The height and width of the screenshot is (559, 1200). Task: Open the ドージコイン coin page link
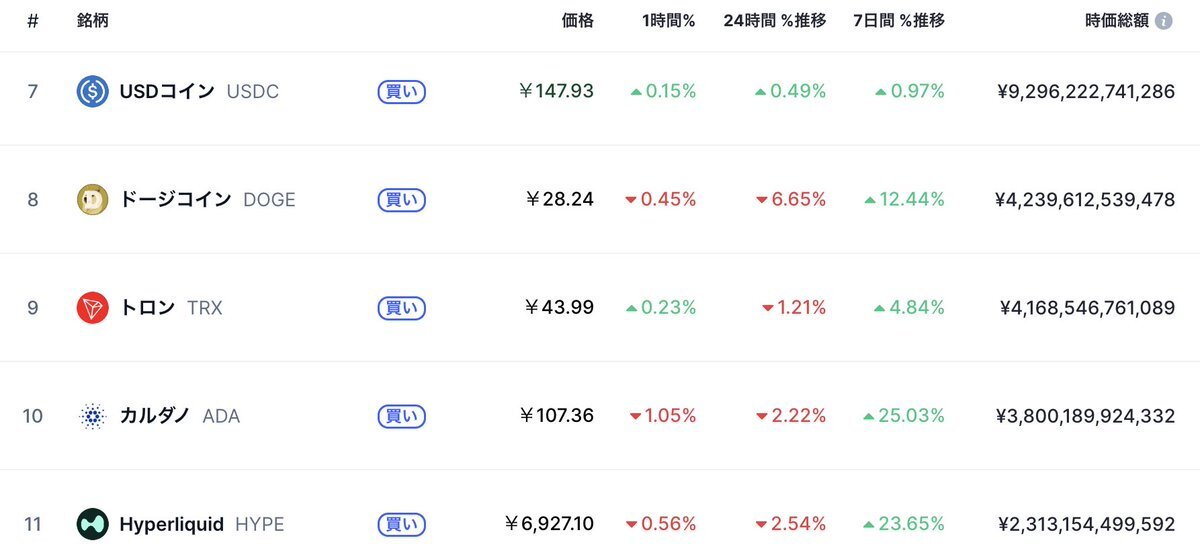pyautogui.click(x=175, y=200)
